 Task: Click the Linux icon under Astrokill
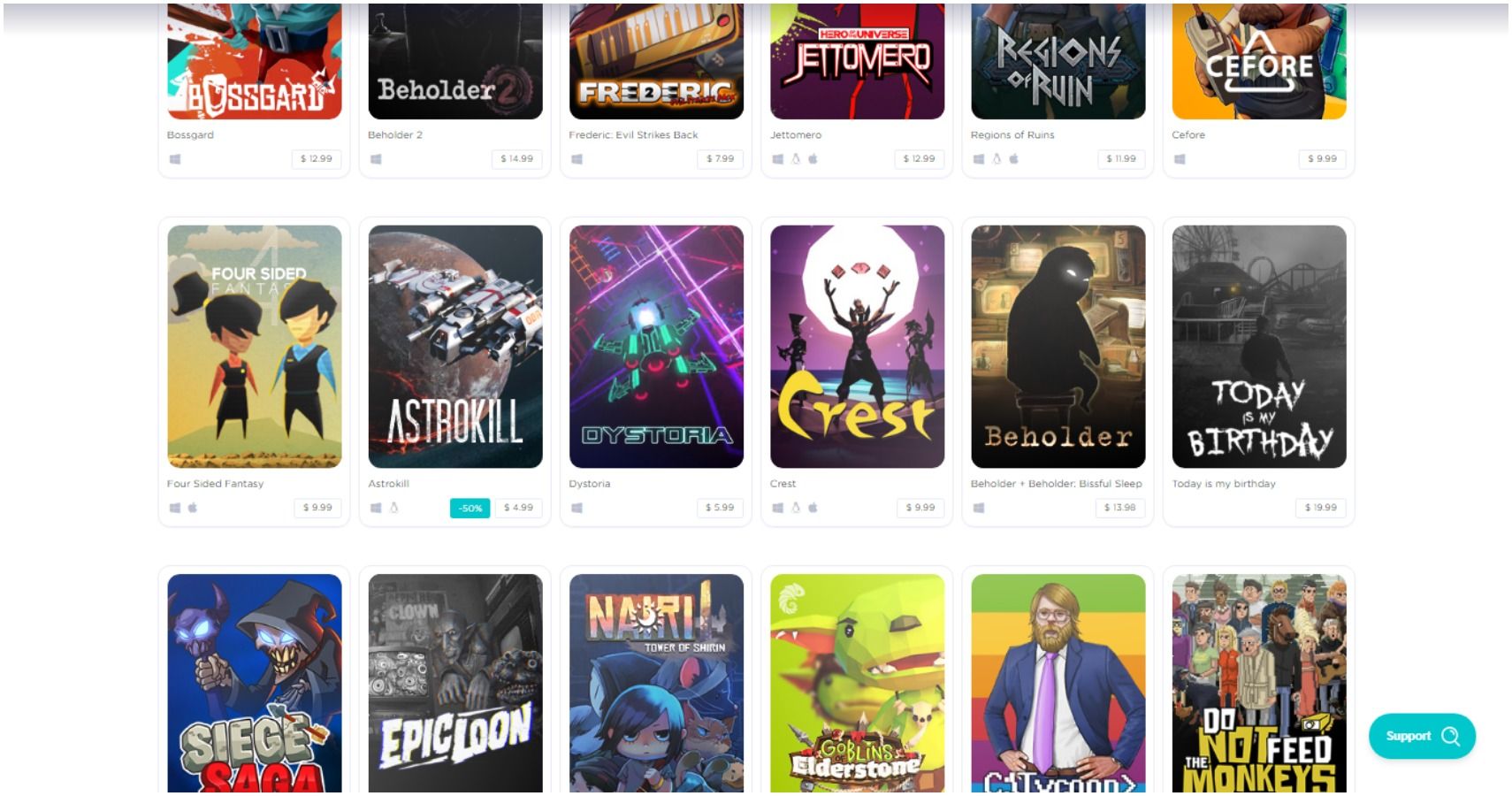click(x=393, y=508)
